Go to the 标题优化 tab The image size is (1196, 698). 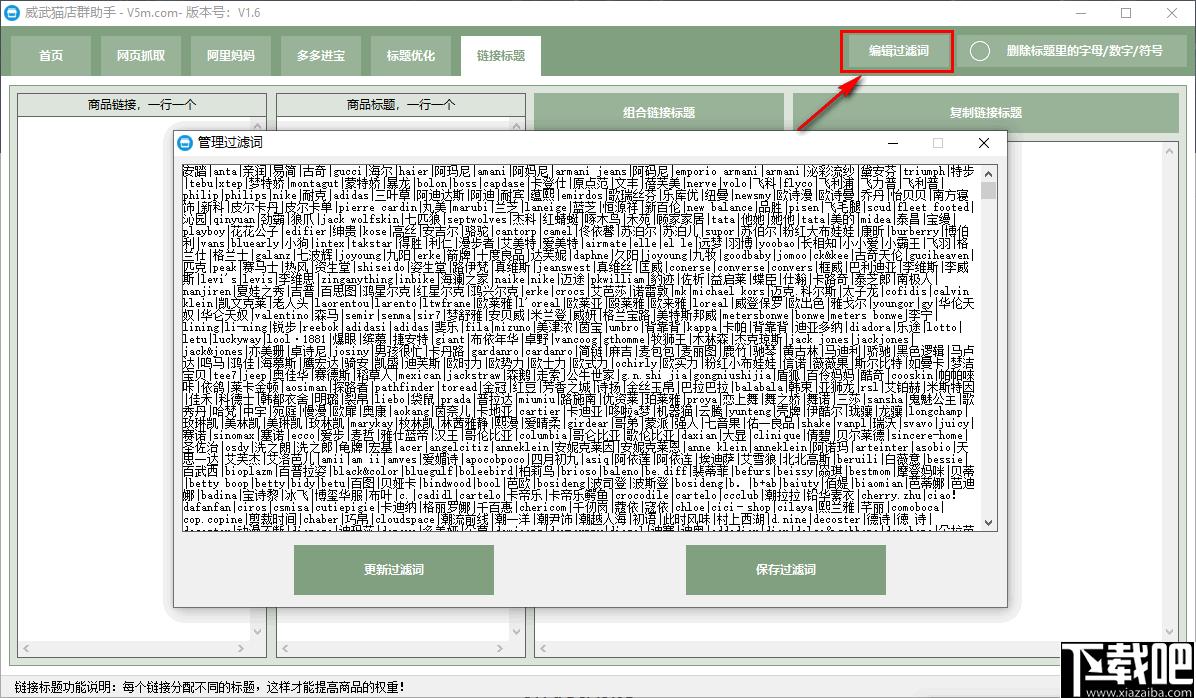tap(410, 56)
